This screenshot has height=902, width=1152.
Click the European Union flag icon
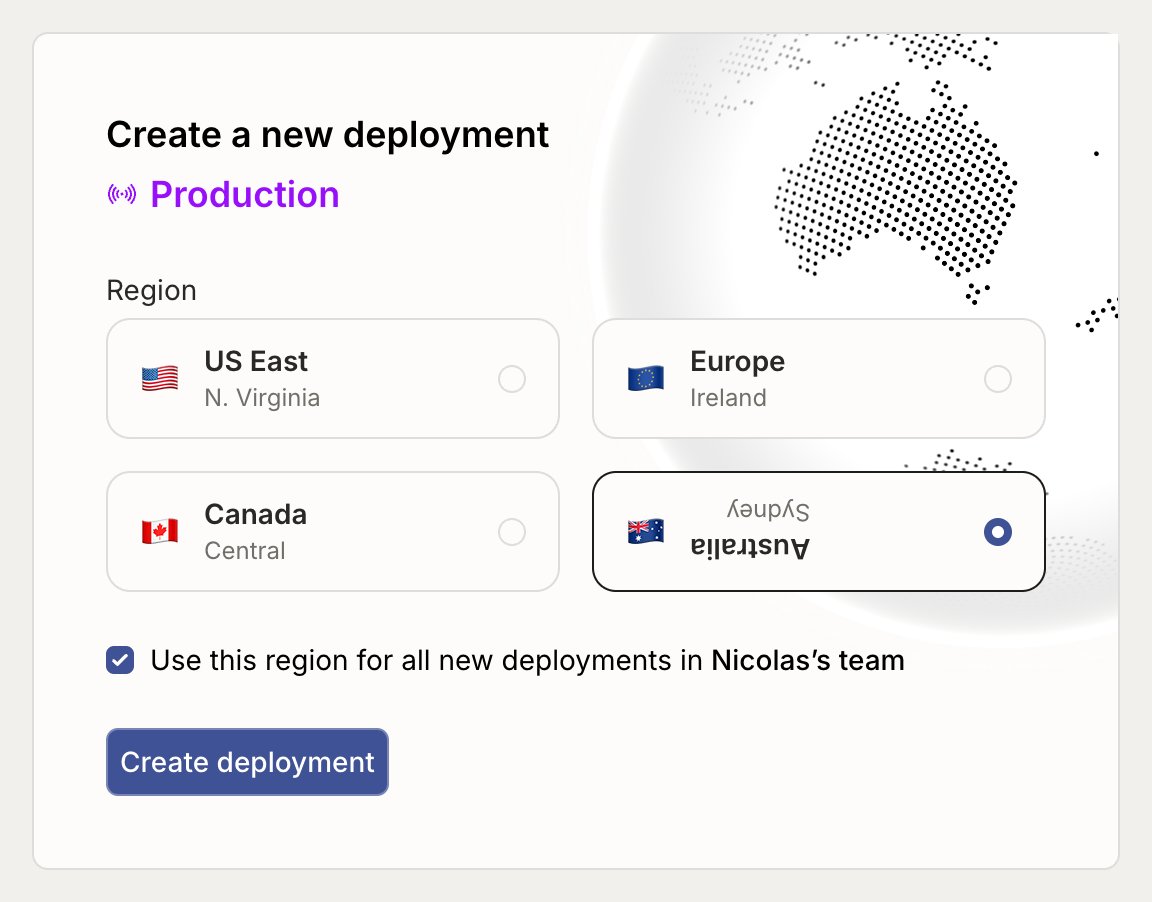pos(646,379)
